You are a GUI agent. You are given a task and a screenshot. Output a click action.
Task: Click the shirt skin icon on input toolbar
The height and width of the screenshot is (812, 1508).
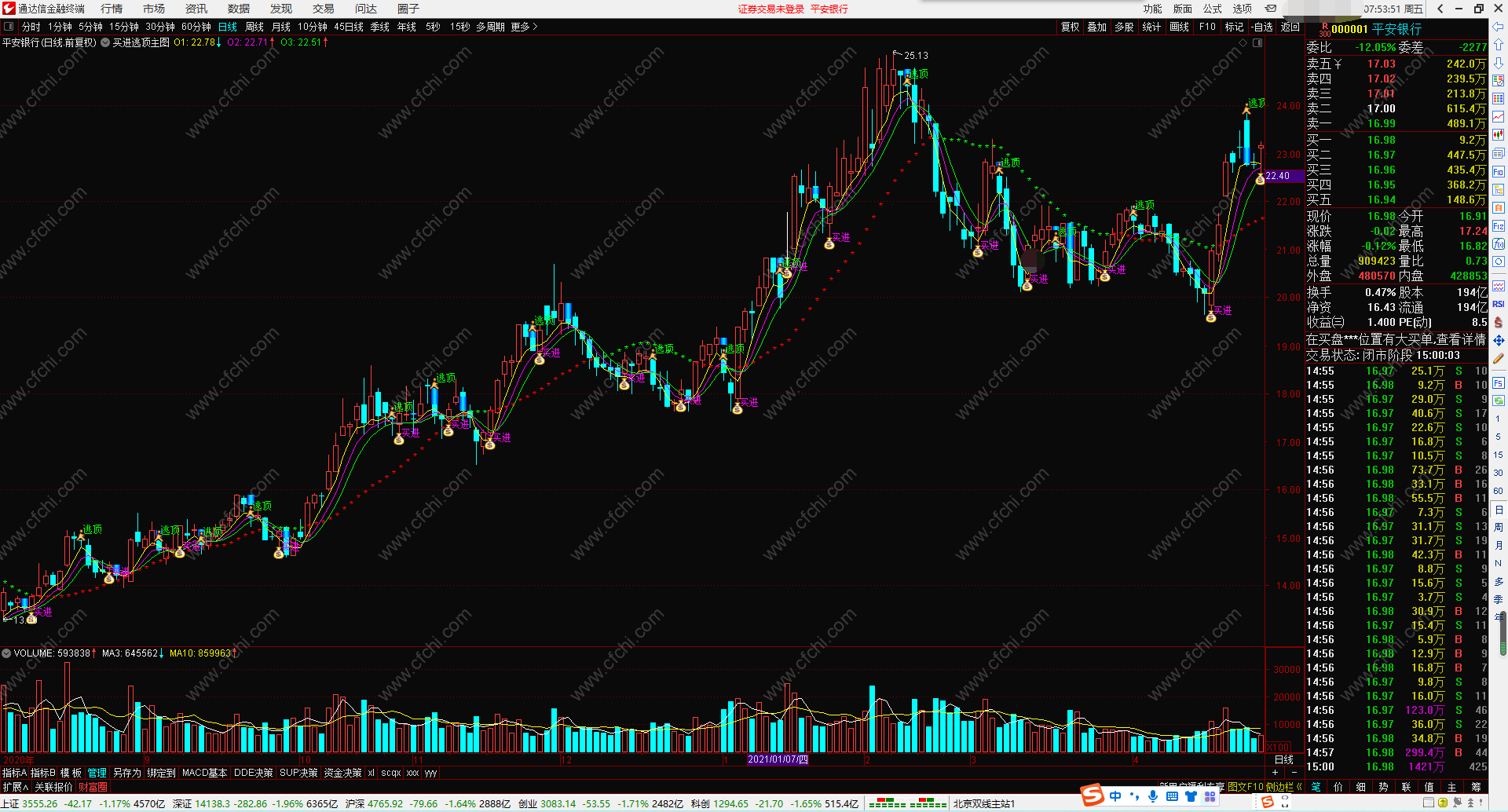pos(1191,796)
